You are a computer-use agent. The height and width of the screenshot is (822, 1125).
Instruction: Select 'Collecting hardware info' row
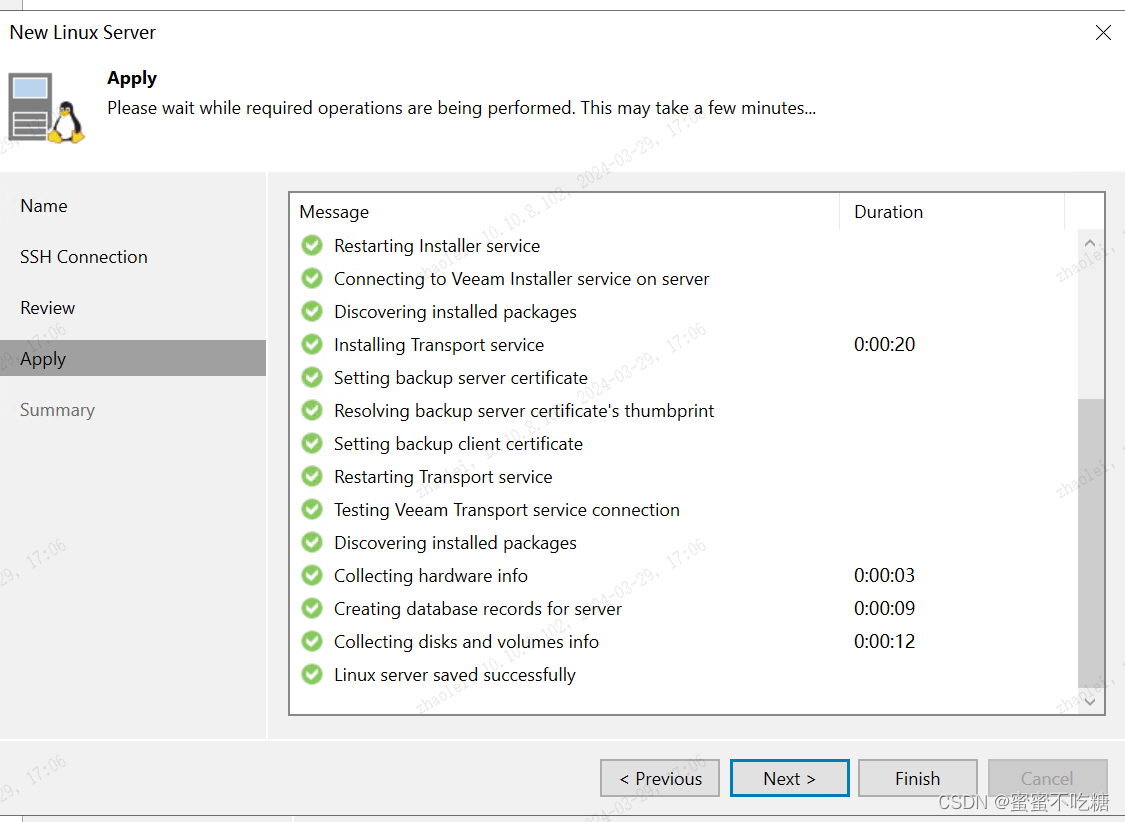pyautogui.click(x=684, y=575)
